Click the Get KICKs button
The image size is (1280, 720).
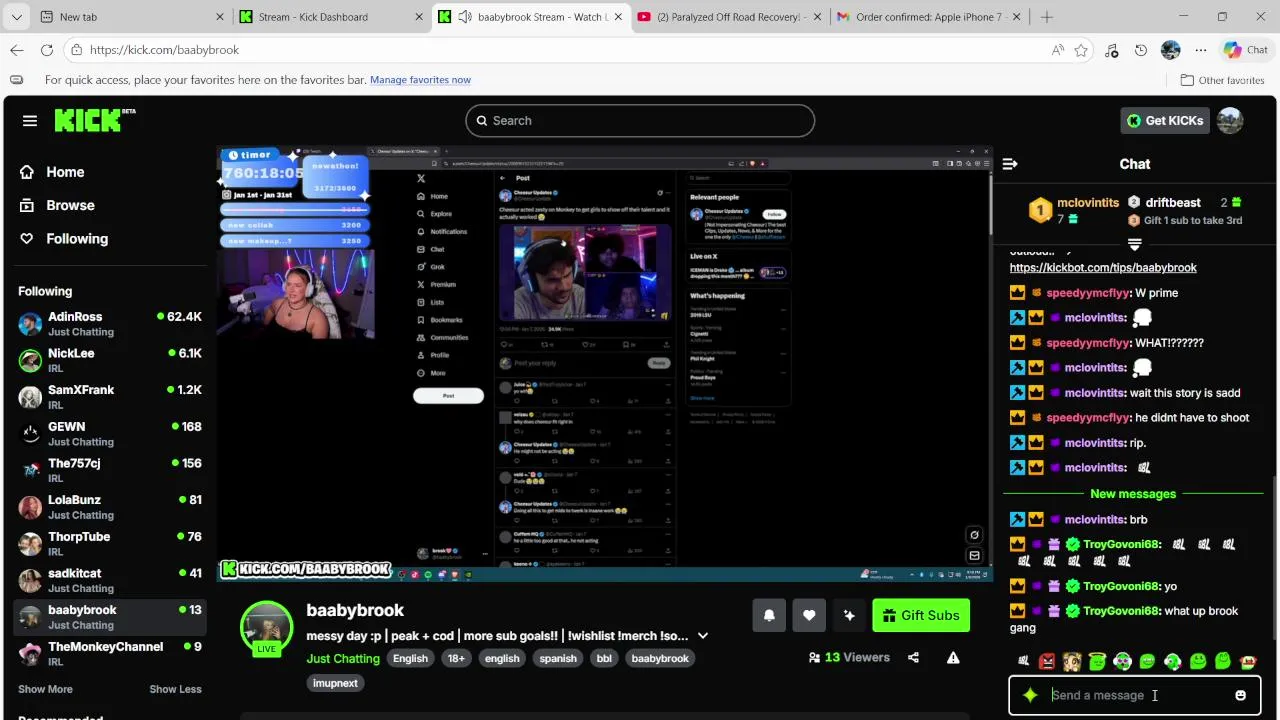[1164, 120]
